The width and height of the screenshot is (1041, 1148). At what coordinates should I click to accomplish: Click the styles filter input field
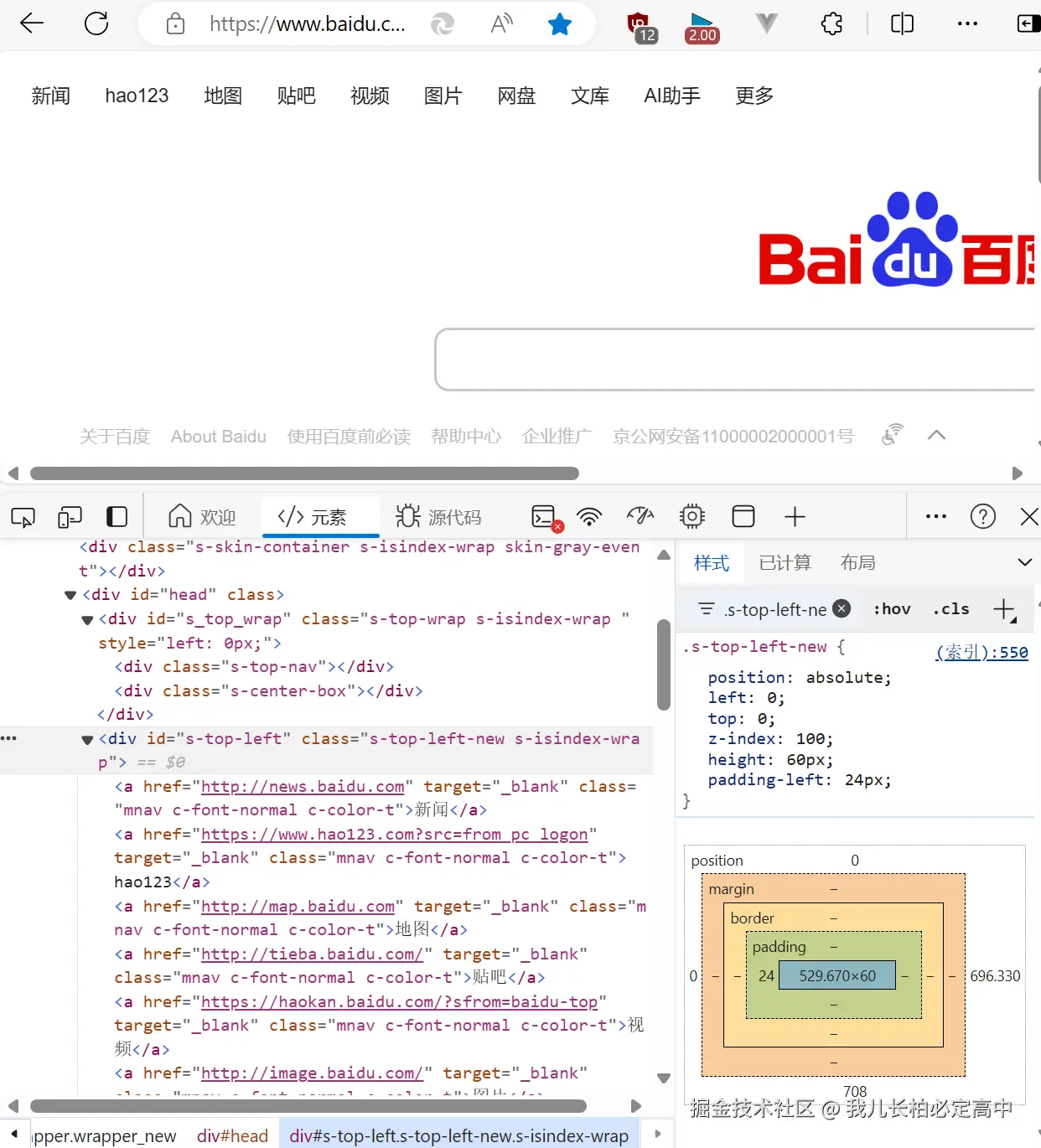click(x=775, y=609)
